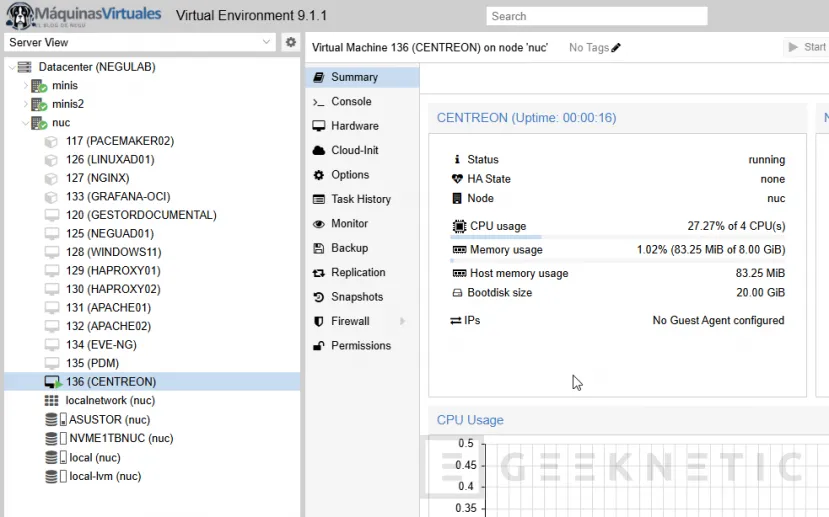Click the minis node icon
The width and height of the screenshot is (829, 517).
[39, 86]
